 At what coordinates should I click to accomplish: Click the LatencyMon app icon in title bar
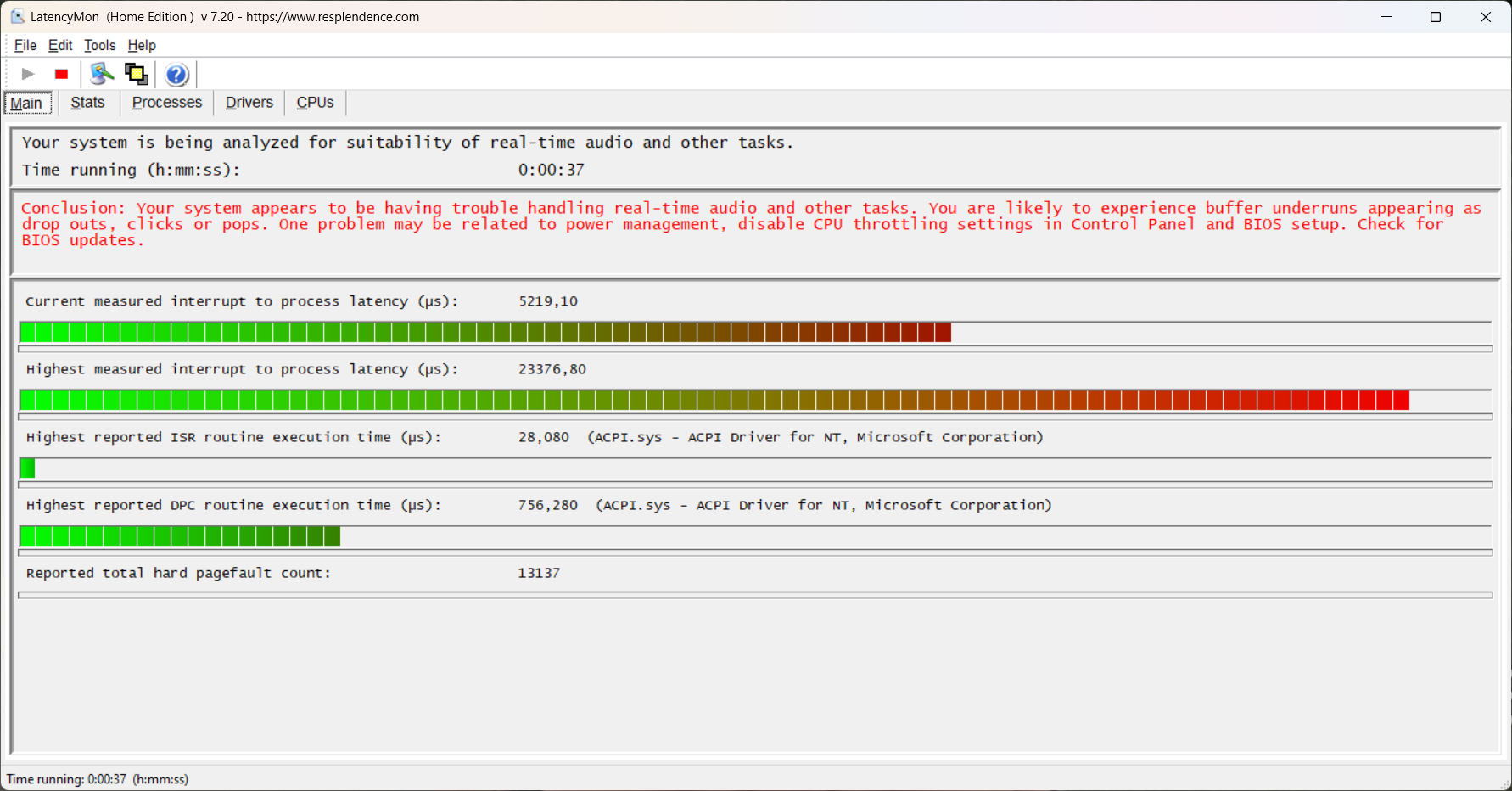[x=17, y=17]
